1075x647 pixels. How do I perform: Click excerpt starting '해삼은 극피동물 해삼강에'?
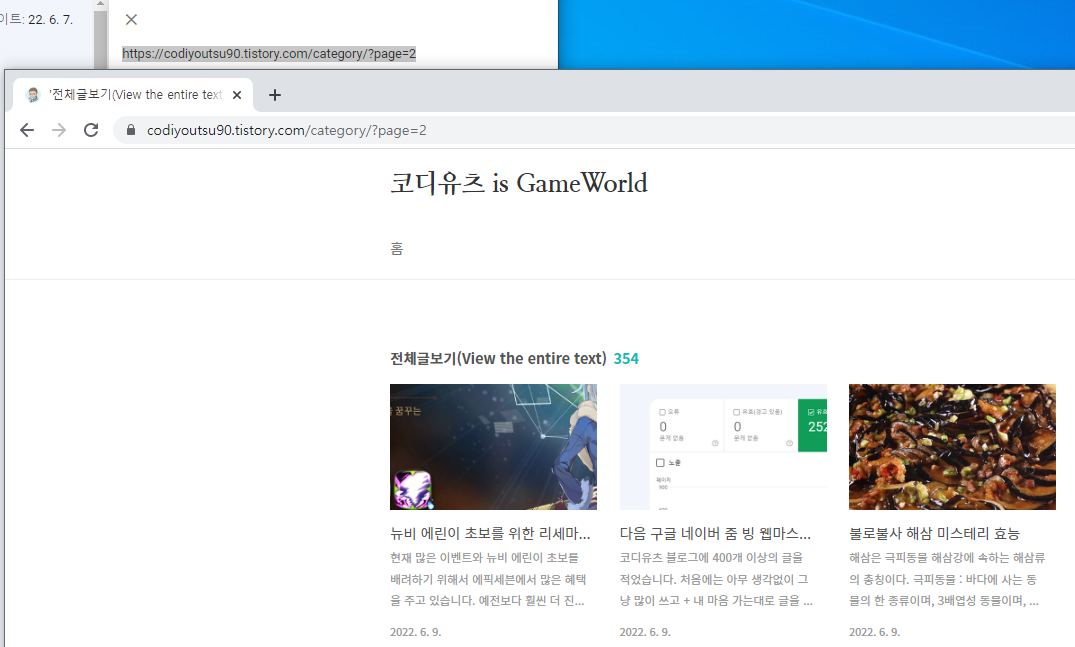click(x=947, y=579)
